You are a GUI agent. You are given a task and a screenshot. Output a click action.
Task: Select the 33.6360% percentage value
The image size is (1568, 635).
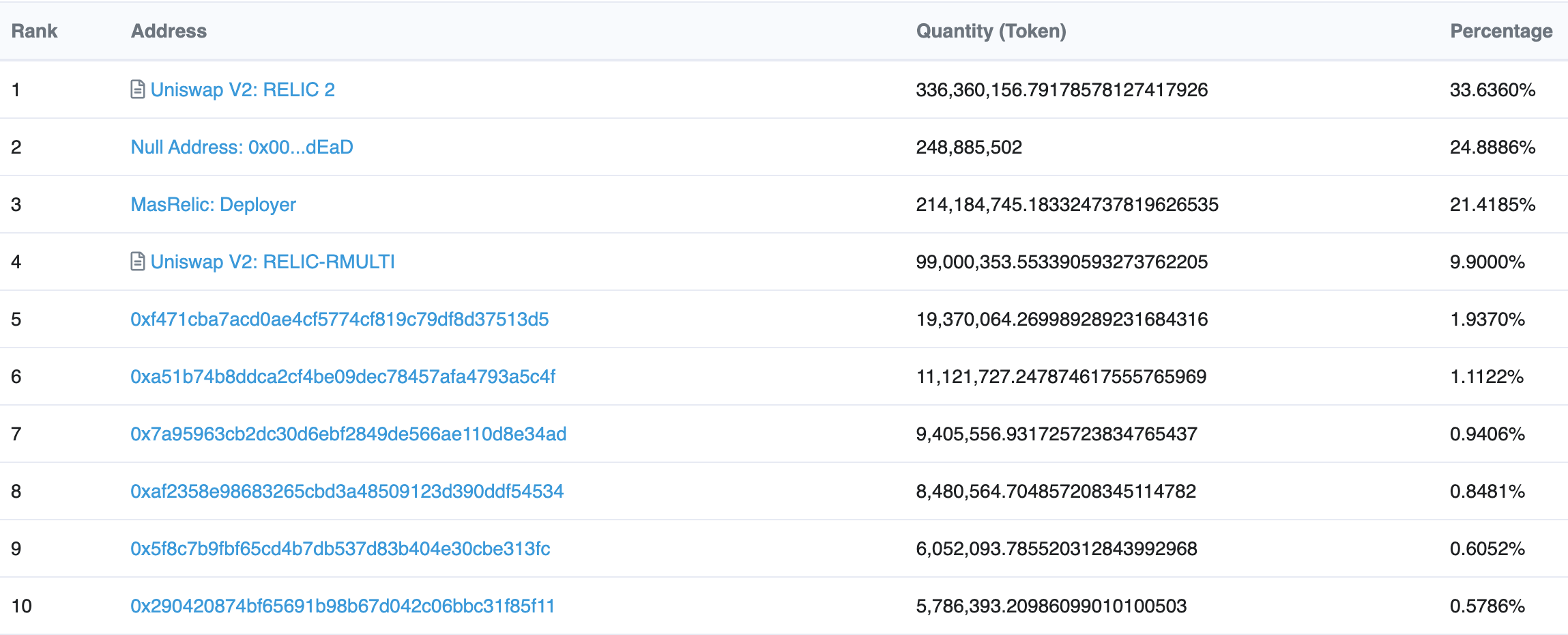tap(1492, 89)
